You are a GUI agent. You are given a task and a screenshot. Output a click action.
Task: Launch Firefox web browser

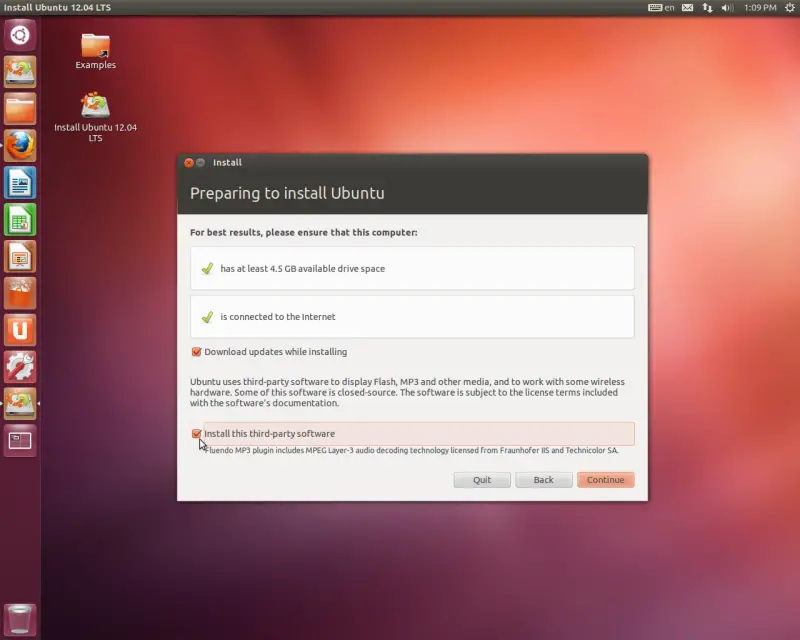(x=20, y=146)
